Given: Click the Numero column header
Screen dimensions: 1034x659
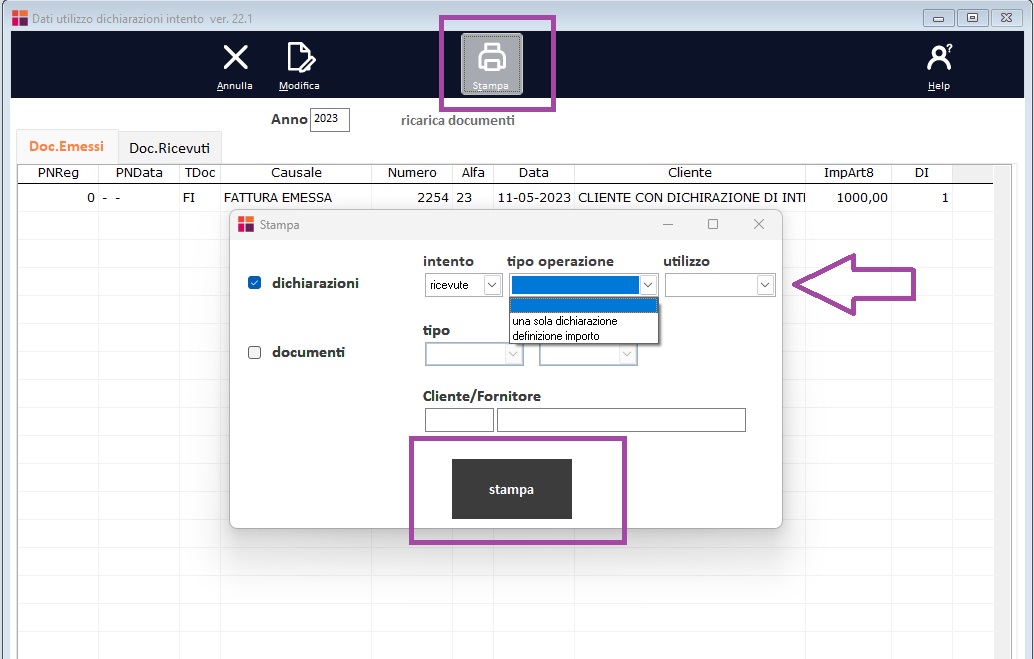Looking at the screenshot, I should 412,173.
